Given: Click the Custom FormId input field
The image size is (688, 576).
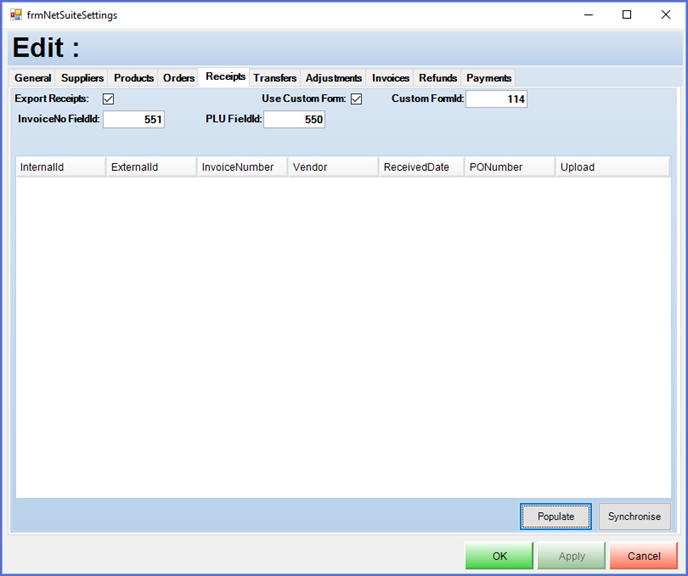Looking at the screenshot, I should [496, 99].
